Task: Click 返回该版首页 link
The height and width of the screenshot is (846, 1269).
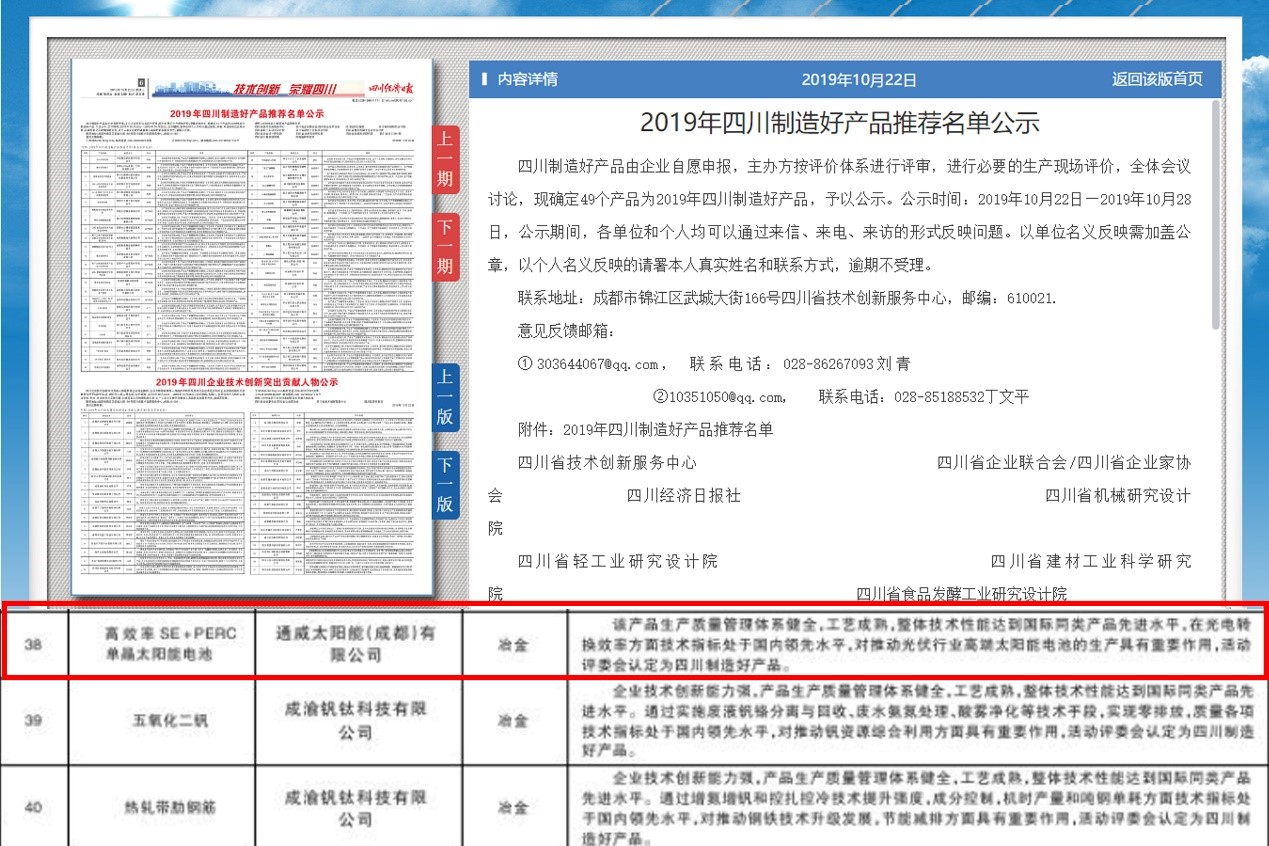Action: (x=1157, y=80)
